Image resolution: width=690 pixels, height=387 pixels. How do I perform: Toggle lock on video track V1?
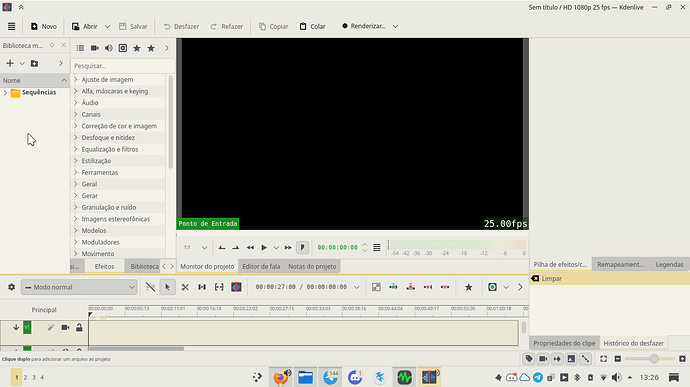coord(79,328)
